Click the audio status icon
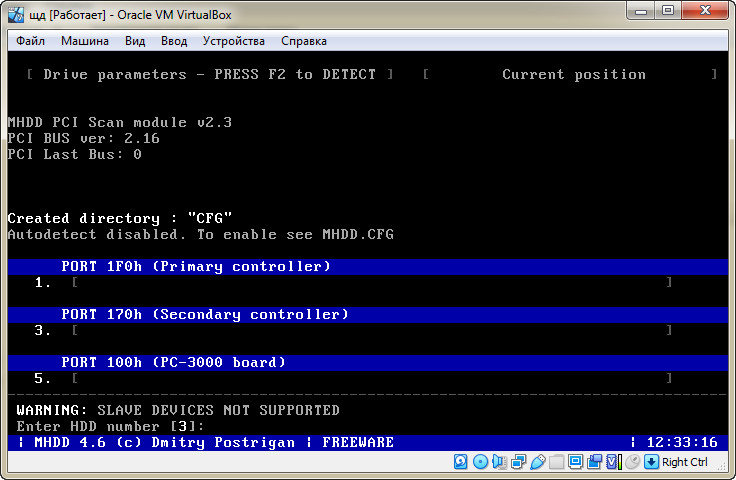 click(499, 462)
